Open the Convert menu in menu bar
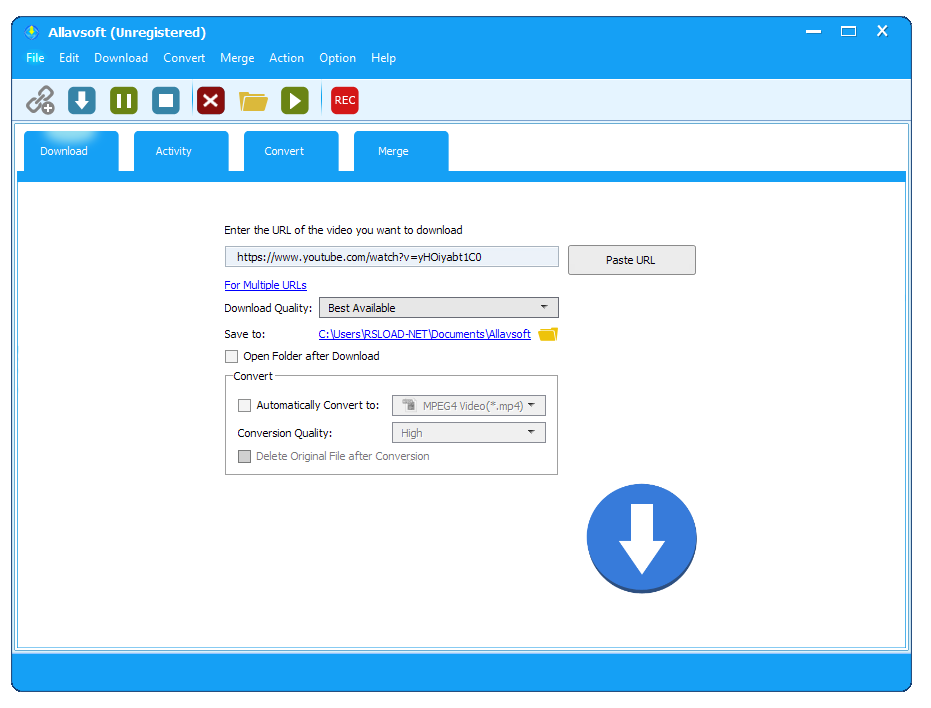Viewport: 931px width, 708px height. coord(184,58)
